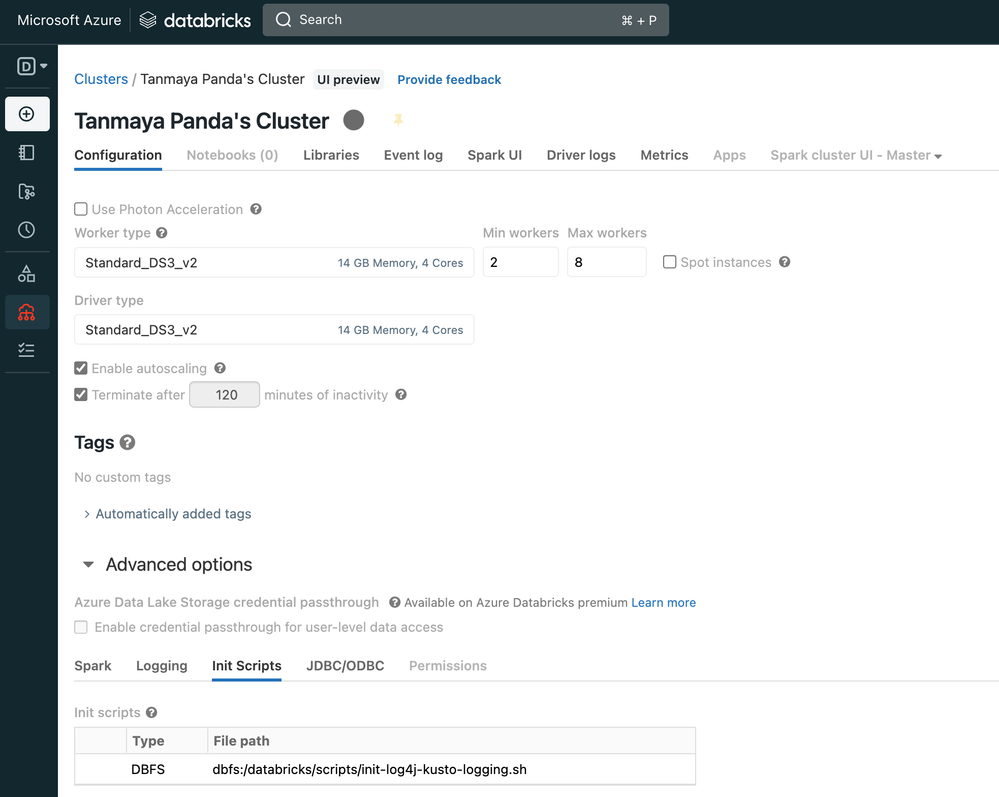Click the databricks logo

[x=195, y=20]
